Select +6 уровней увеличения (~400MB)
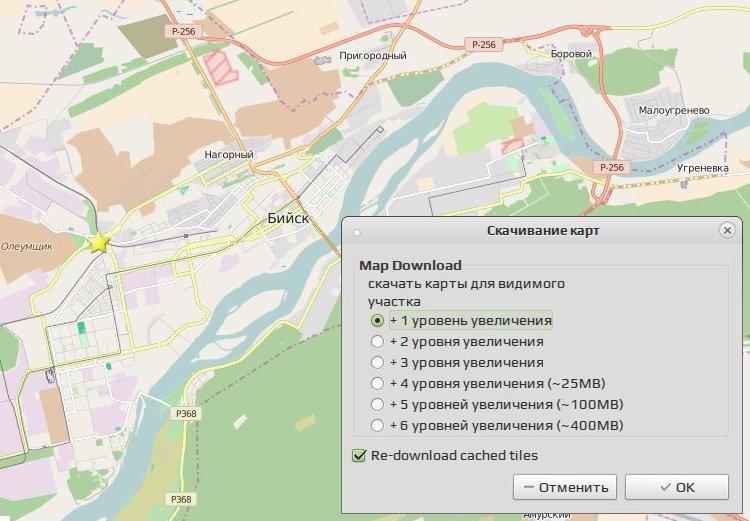750x521 pixels. point(377,425)
